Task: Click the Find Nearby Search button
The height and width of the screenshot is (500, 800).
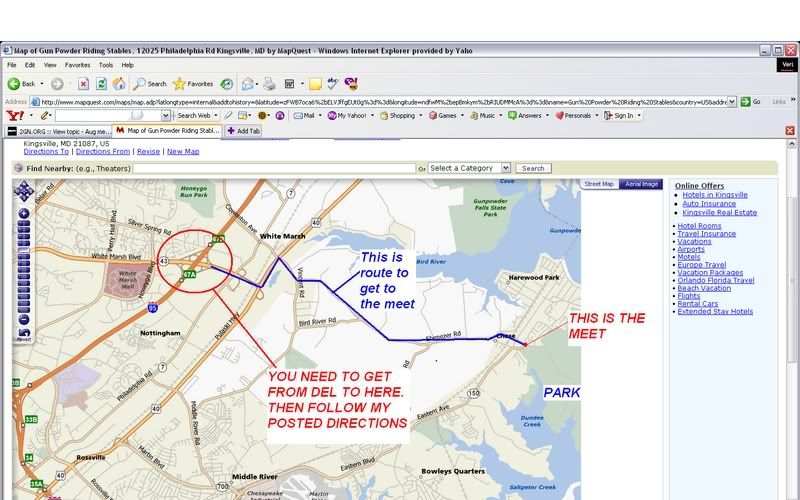Action: [x=533, y=168]
